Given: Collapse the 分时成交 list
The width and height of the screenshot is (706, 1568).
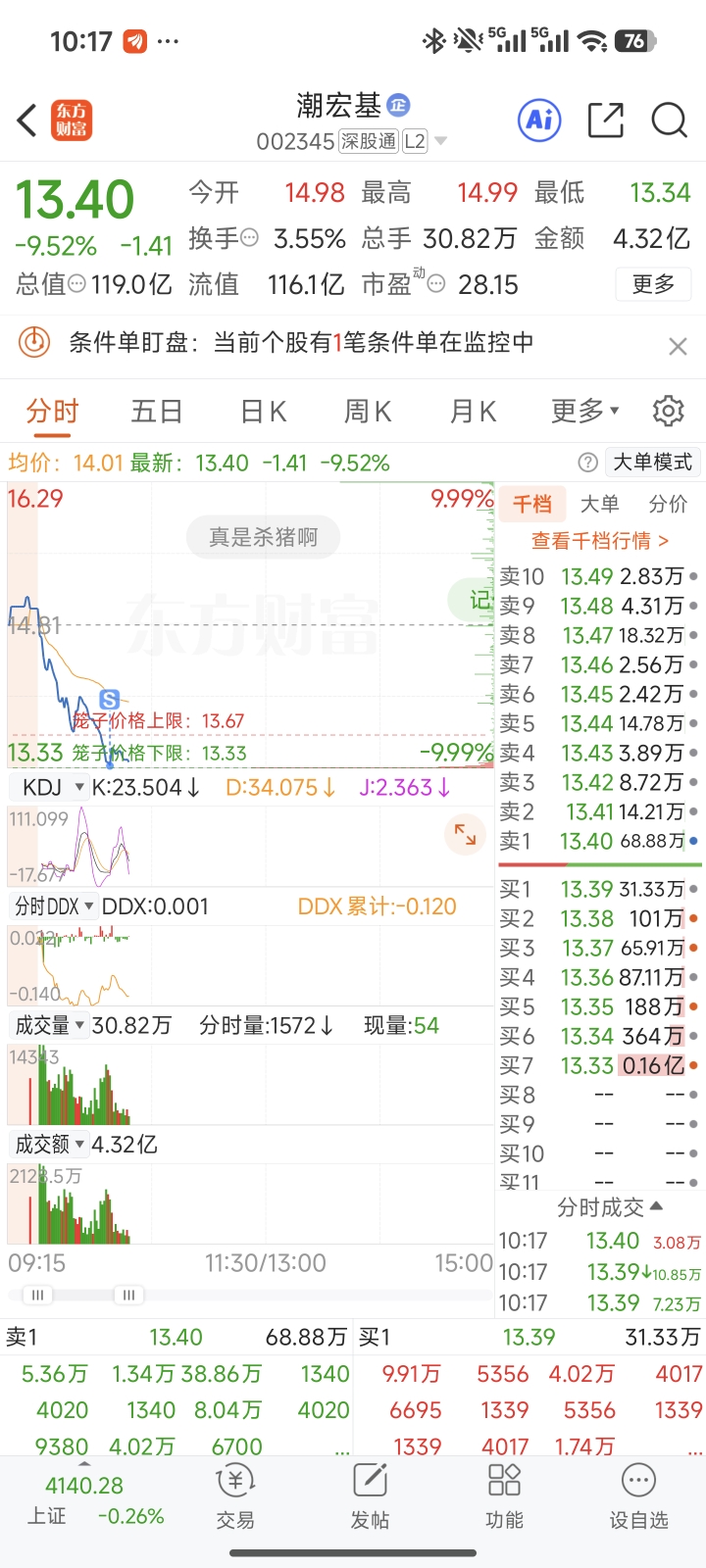Looking at the screenshot, I should (609, 1207).
